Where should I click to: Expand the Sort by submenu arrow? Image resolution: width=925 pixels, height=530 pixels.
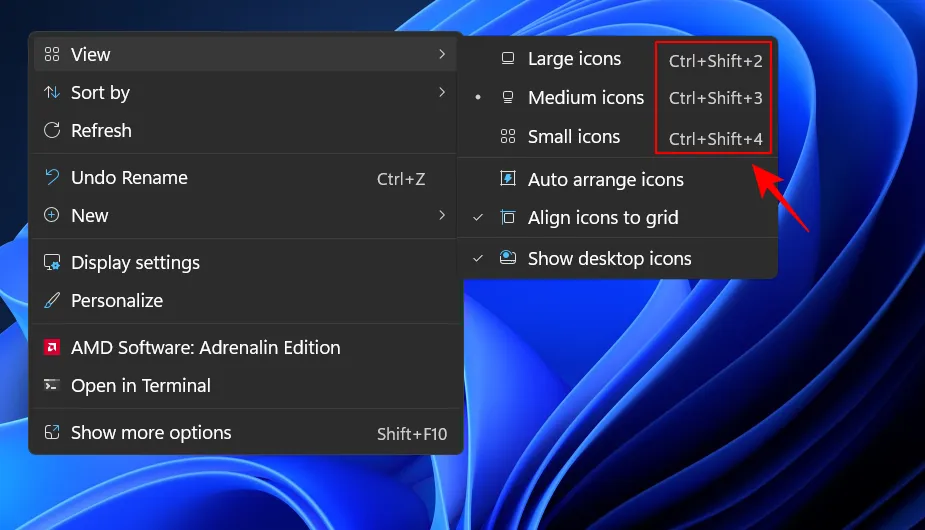click(441, 92)
